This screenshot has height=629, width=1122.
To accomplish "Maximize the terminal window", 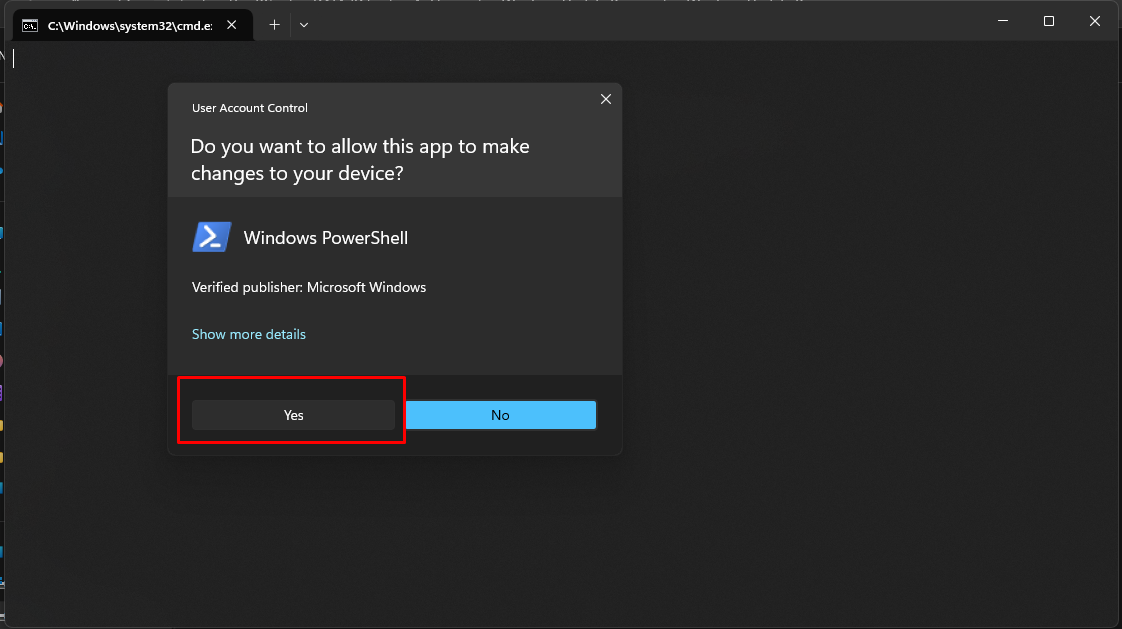I will [1049, 21].
